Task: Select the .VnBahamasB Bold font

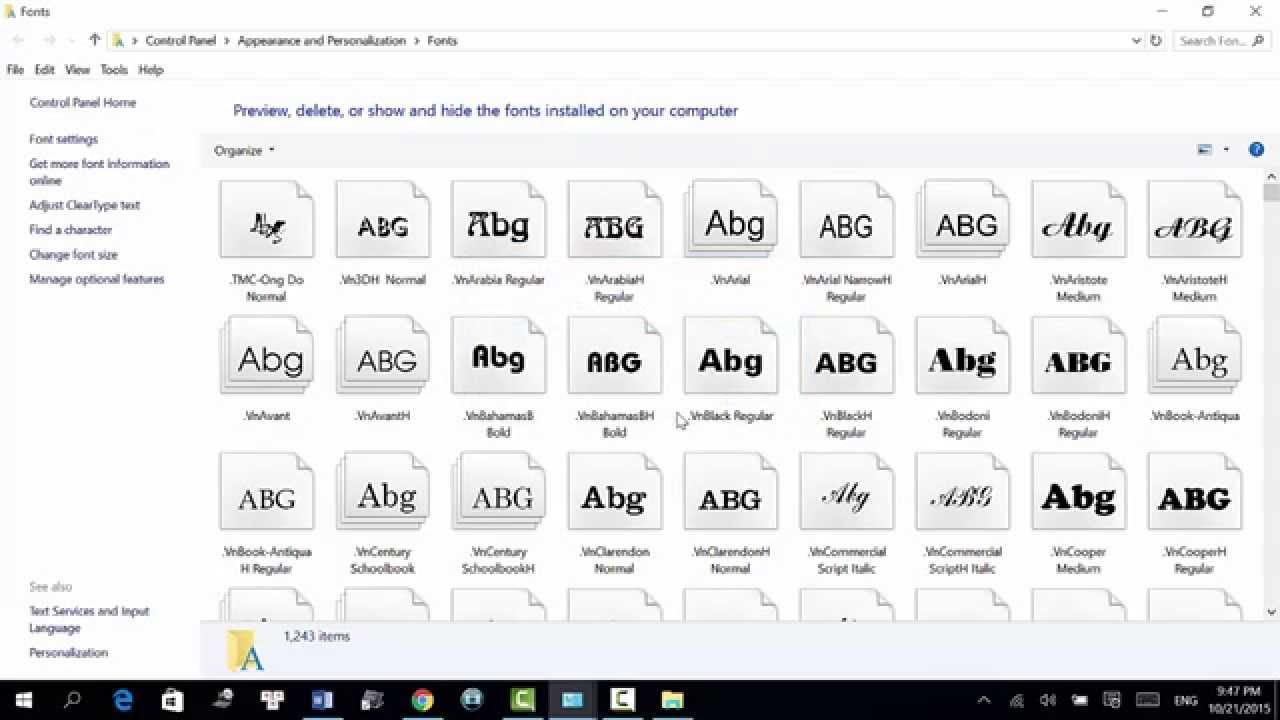Action: click(x=498, y=377)
